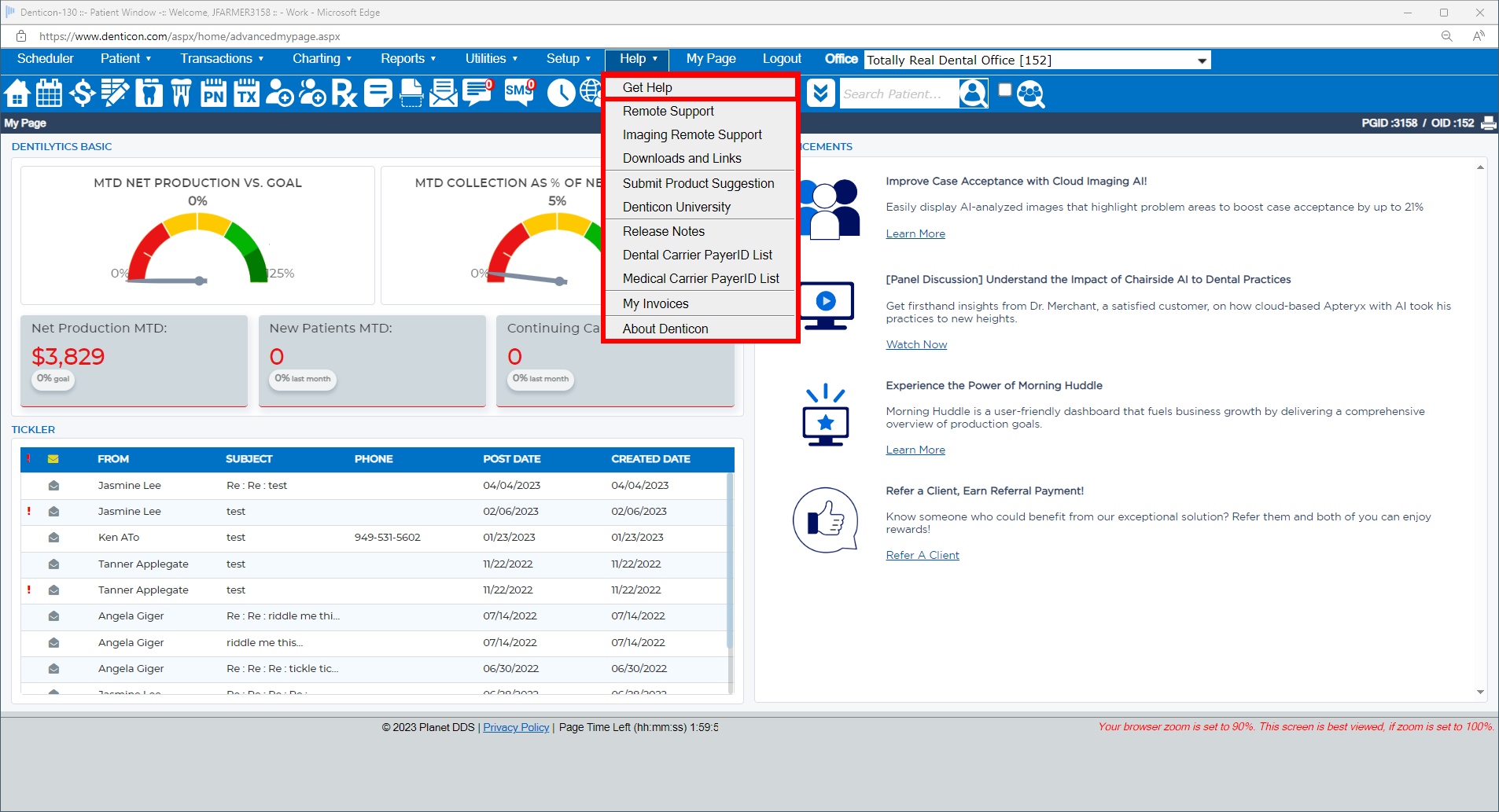The height and width of the screenshot is (812, 1499).
Task: Select the Rx prescriptions icon
Action: tap(344, 93)
